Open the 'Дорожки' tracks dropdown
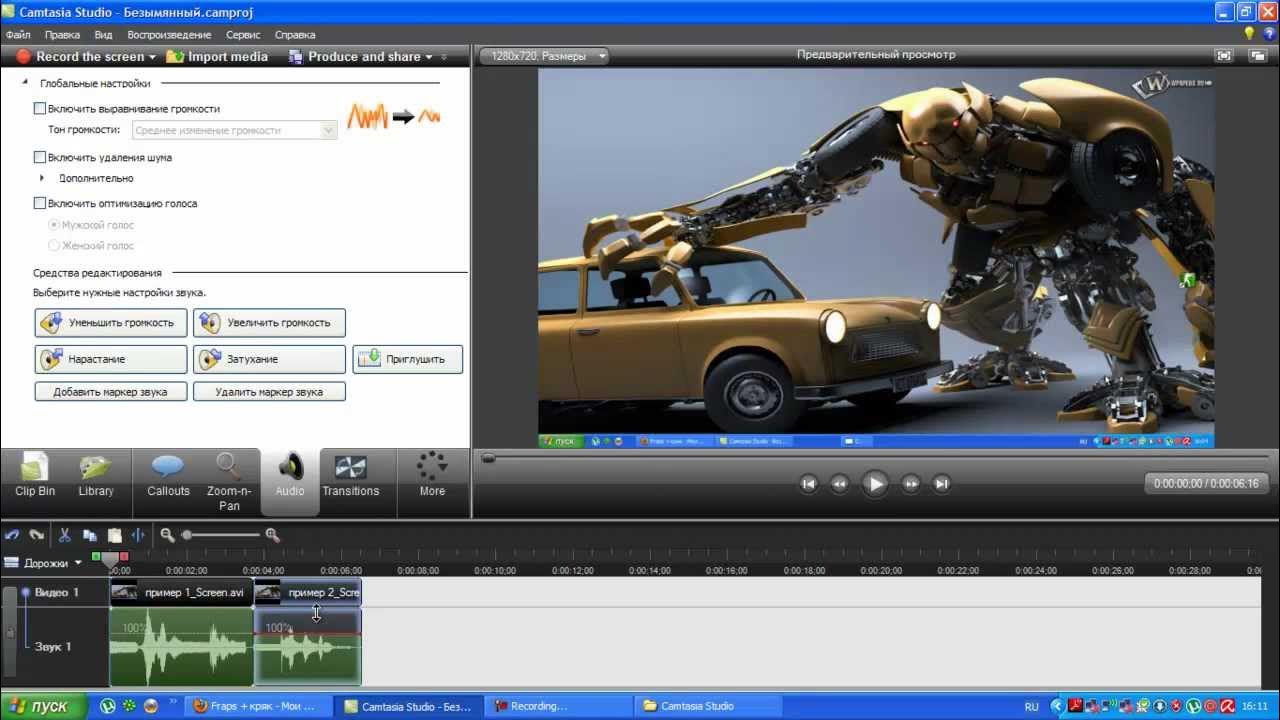The width and height of the screenshot is (1280, 720). 43,563
